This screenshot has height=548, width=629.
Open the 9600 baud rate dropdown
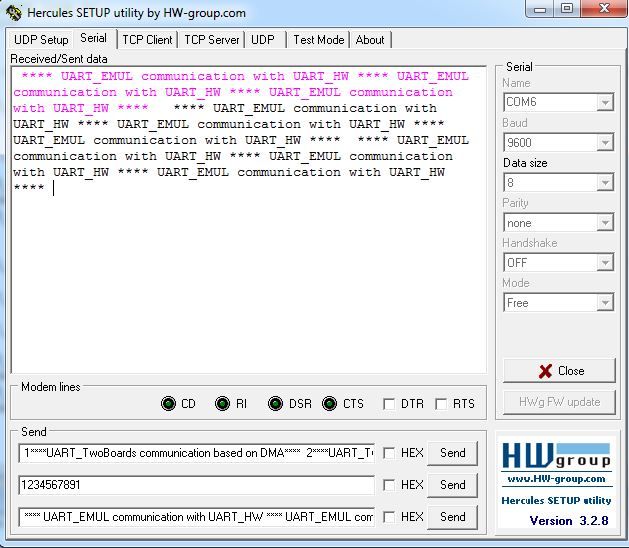pos(605,142)
